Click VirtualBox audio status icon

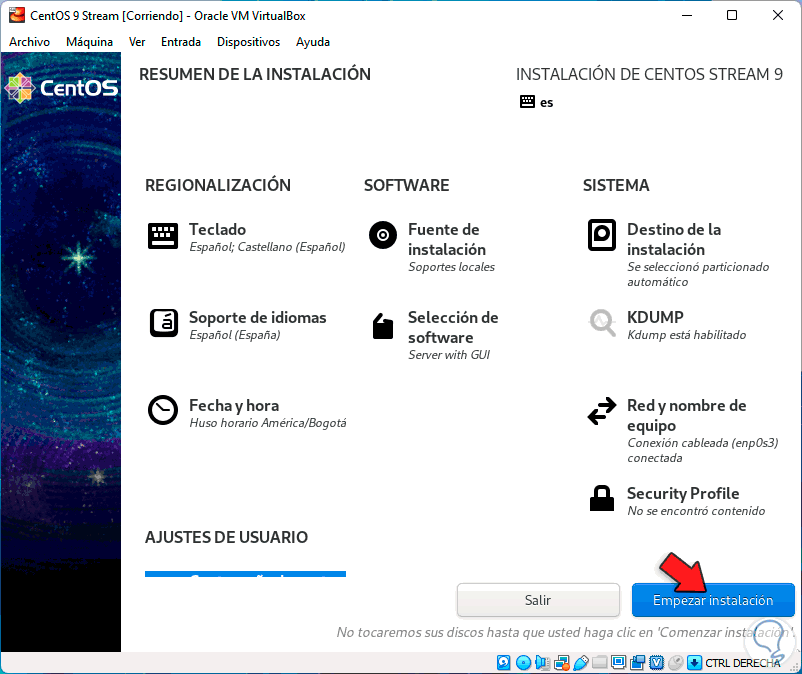pyautogui.click(x=542, y=663)
